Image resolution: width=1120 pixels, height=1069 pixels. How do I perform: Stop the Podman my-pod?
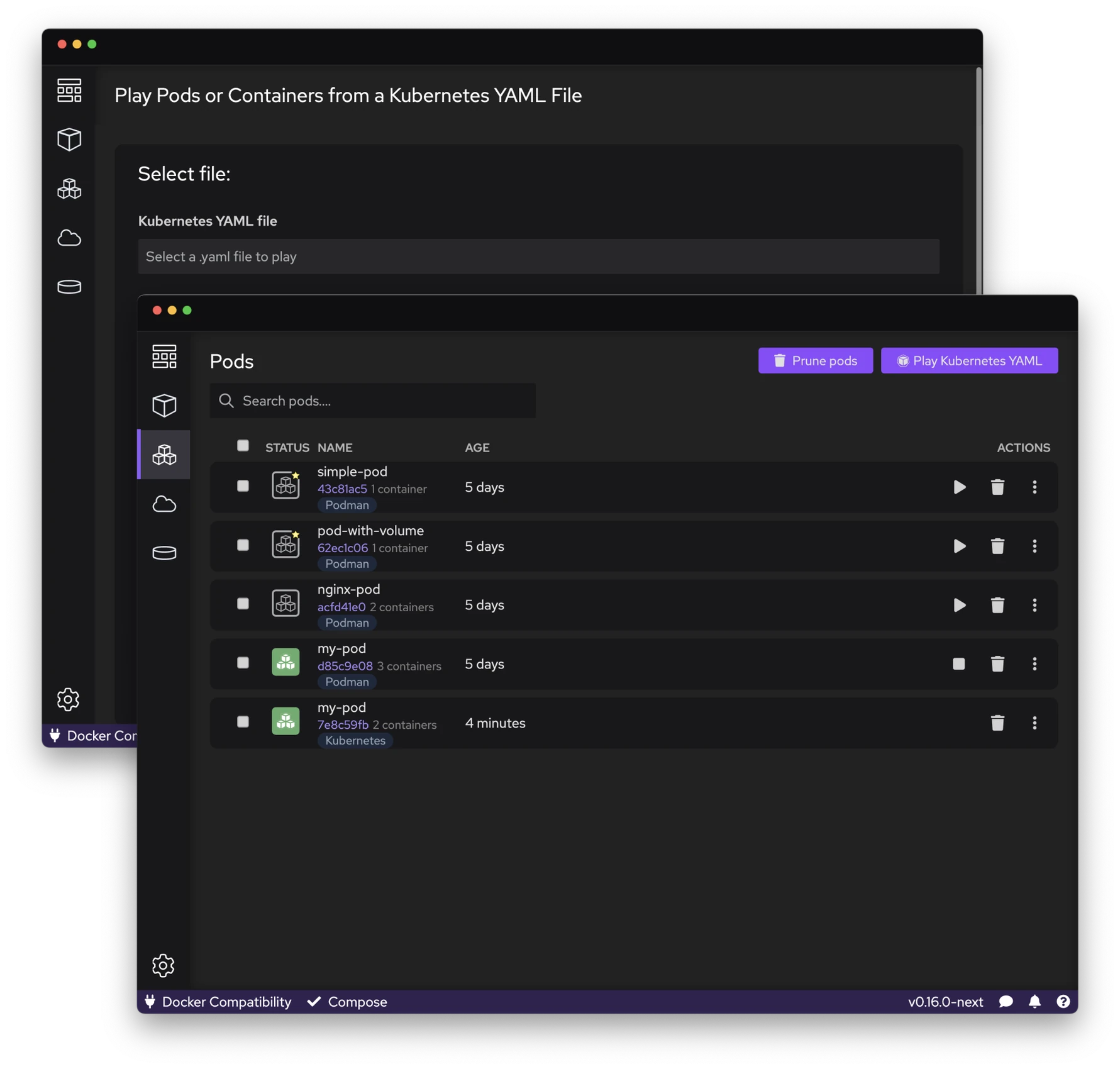[x=958, y=664]
